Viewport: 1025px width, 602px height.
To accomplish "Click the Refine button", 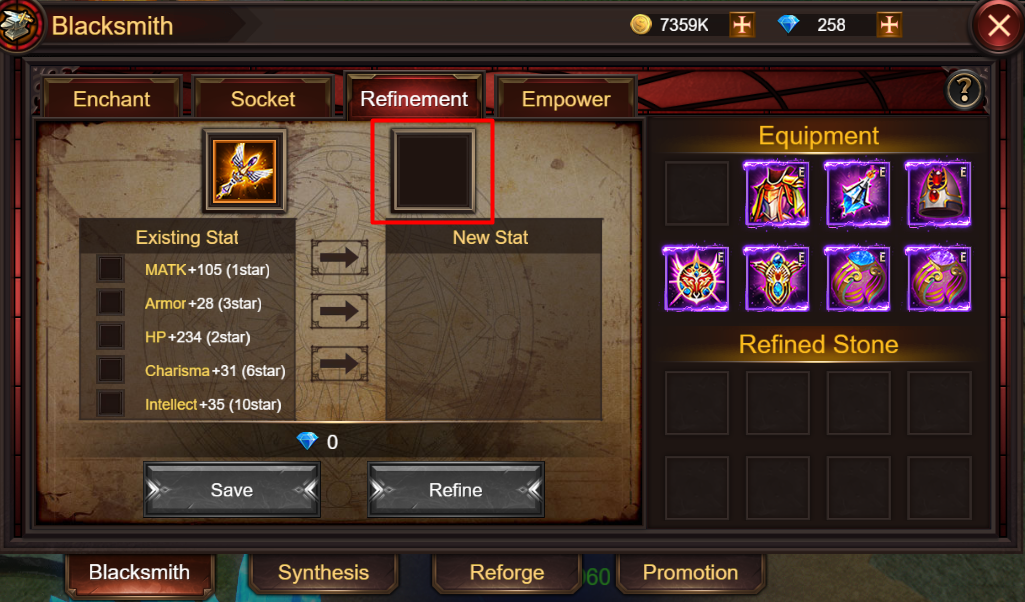I will [456, 490].
